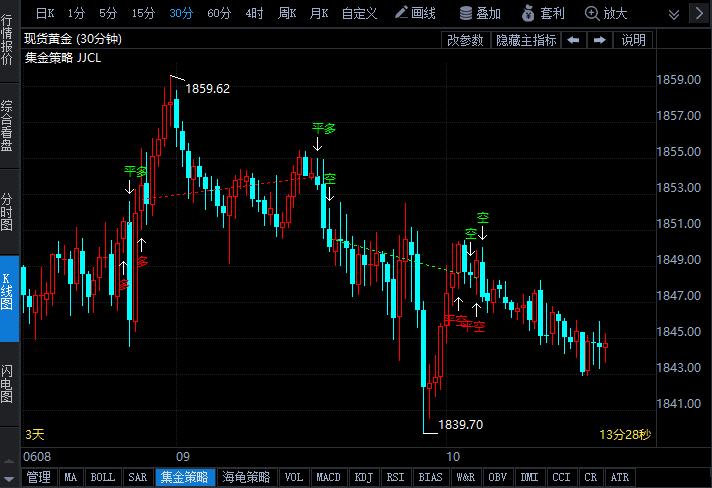Select the W&R indicator tab
Image resolution: width=712 pixels, height=488 pixels.
point(466,478)
